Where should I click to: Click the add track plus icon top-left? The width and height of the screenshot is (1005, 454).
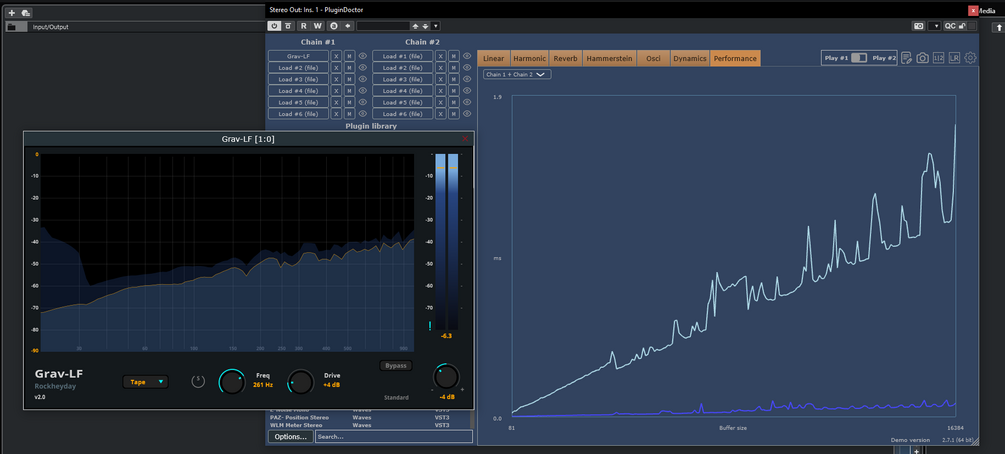12,13
